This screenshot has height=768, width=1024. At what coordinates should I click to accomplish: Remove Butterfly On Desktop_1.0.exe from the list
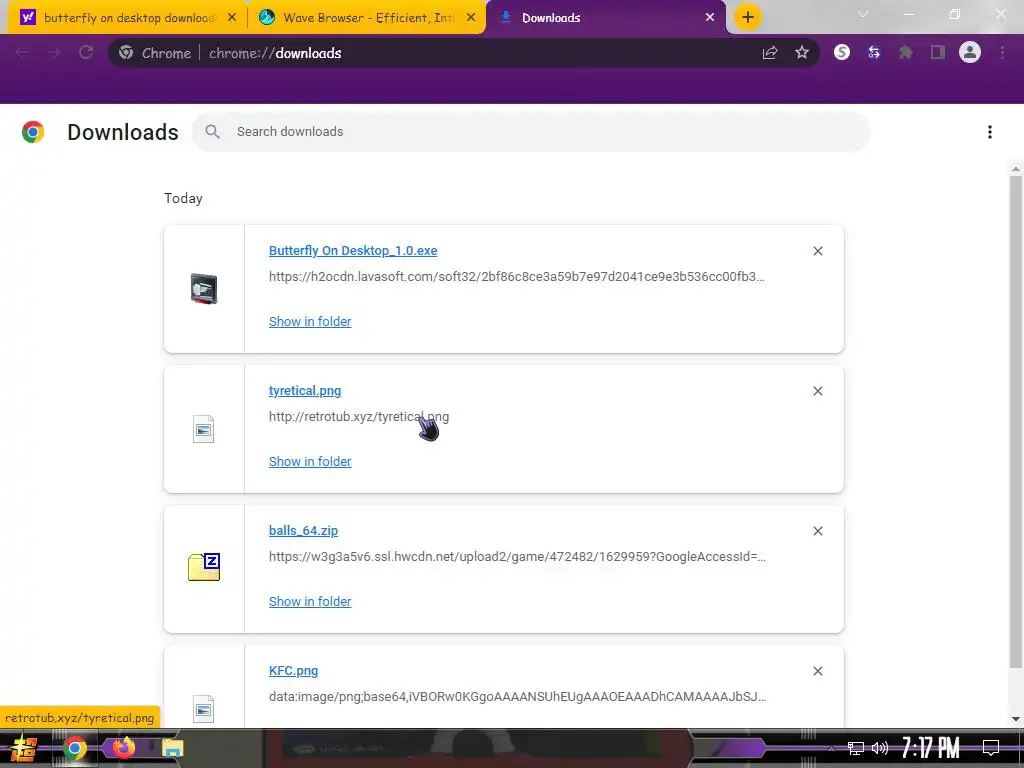[818, 251]
